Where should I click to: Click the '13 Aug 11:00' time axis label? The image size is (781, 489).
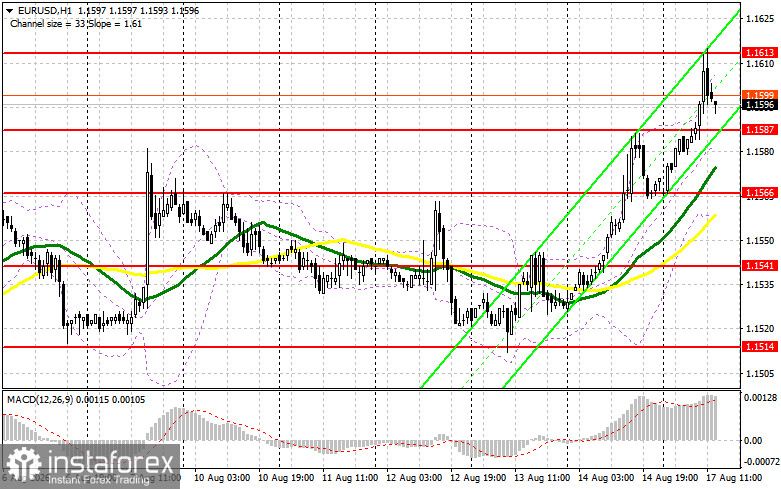click(542, 478)
